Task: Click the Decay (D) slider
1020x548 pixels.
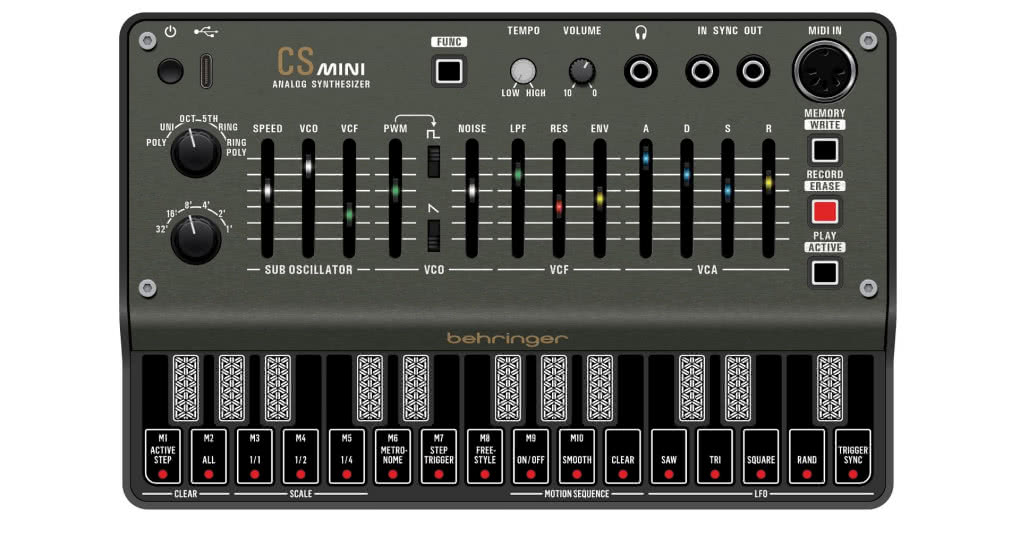Action: 686,199
